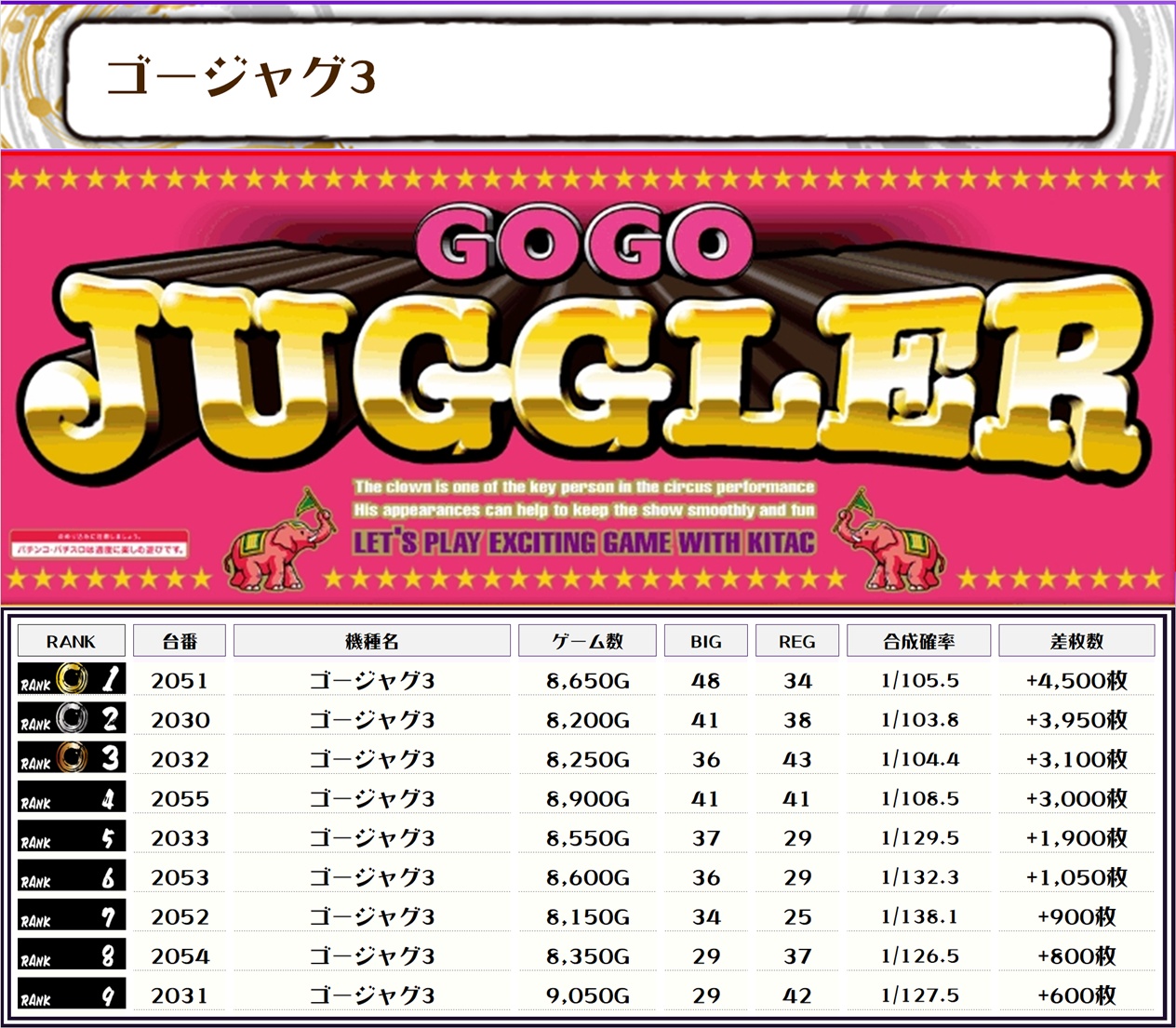Image resolution: width=1176 pixels, height=1028 pixels.
Task: Select the ゲーム数 column header
Action: point(587,641)
